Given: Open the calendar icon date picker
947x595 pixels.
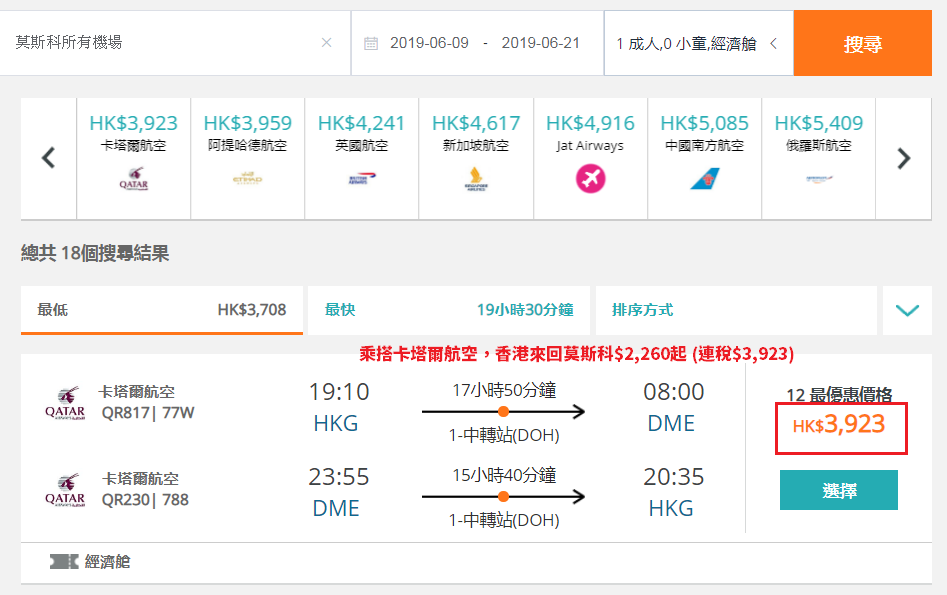Looking at the screenshot, I should (371, 43).
